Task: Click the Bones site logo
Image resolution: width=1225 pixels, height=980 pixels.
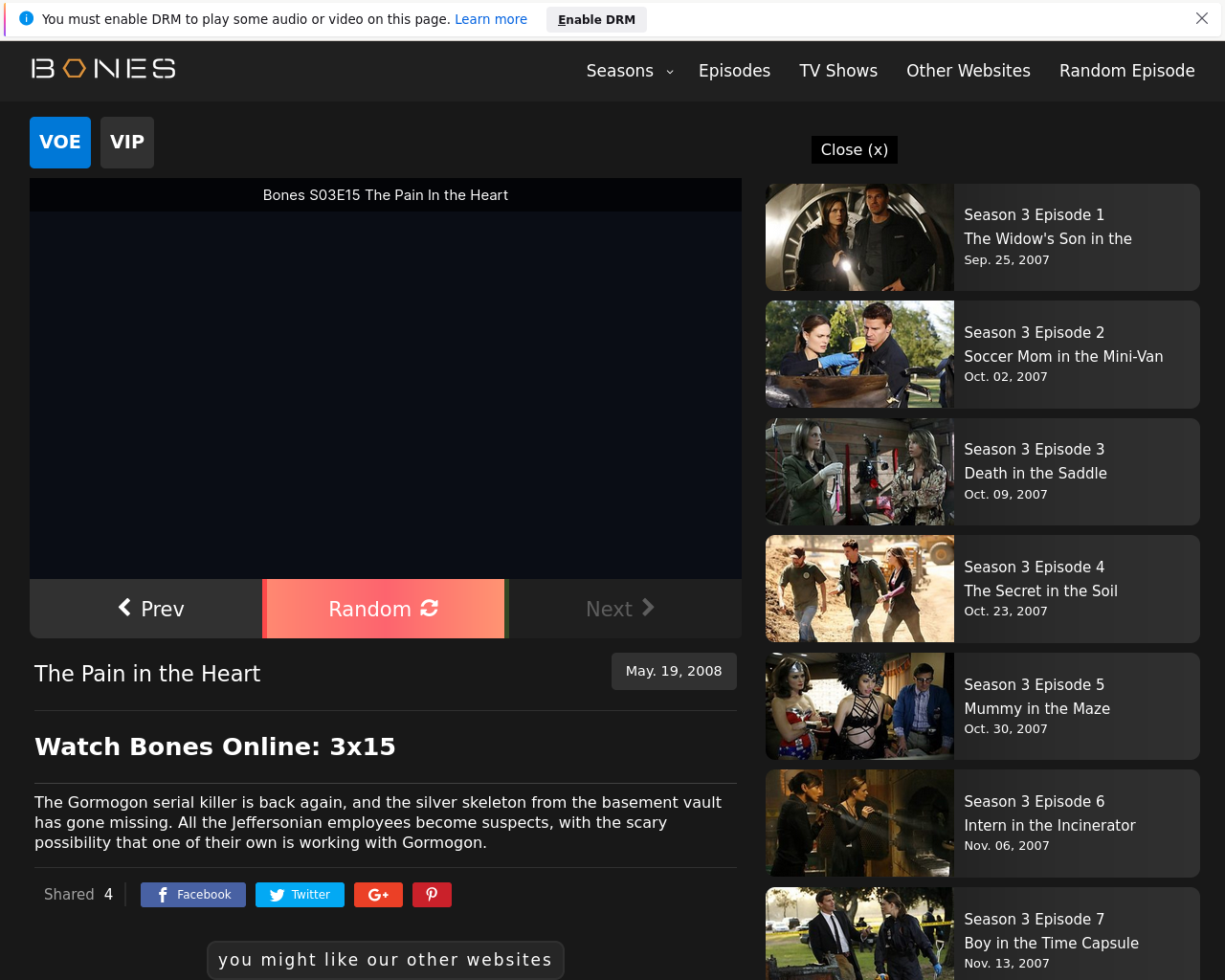Action: coord(103,69)
